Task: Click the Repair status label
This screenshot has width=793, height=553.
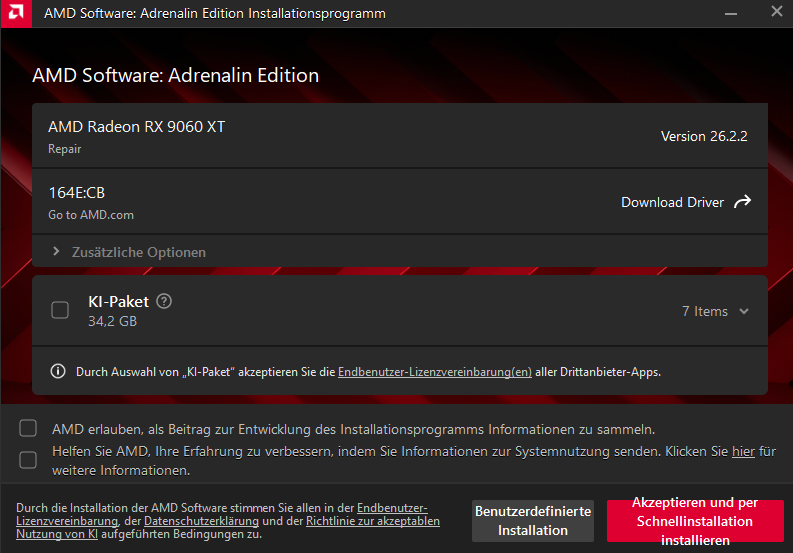Action: (x=65, y=149)
